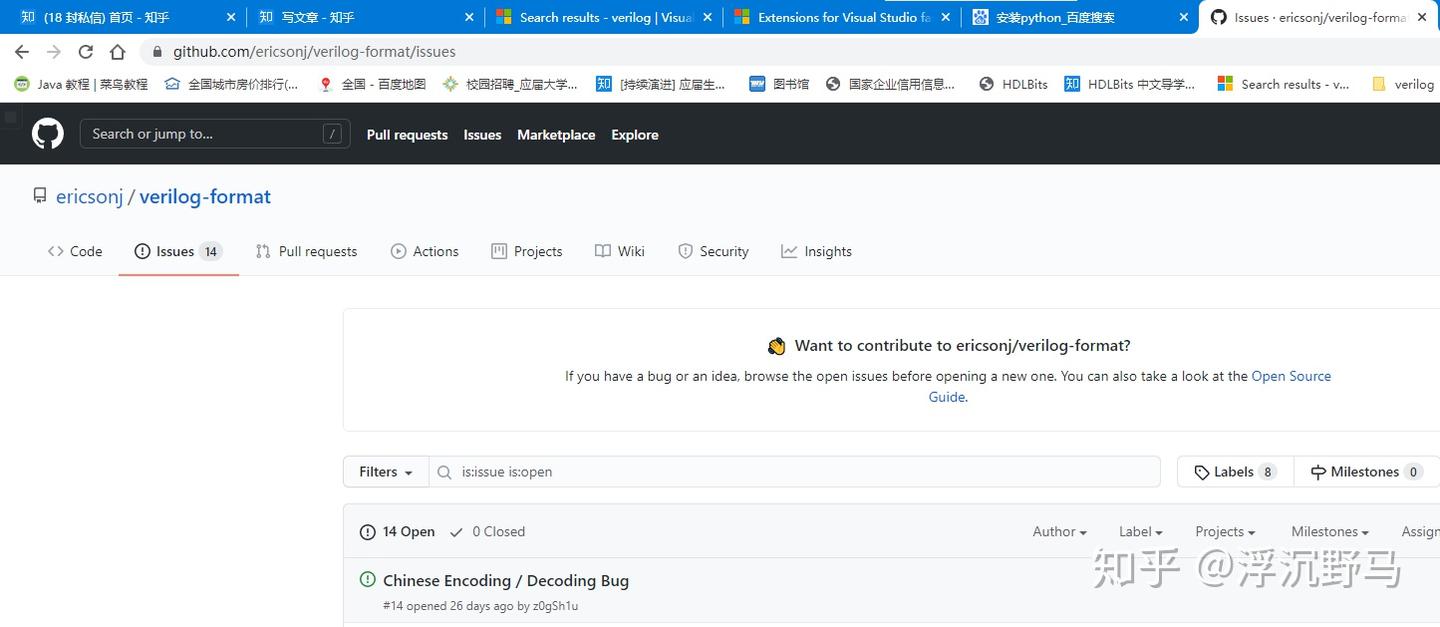Open the Projects panel icon
This screenshot has width=1440, height=627.
pyautogui.click(x=499, y=251)
